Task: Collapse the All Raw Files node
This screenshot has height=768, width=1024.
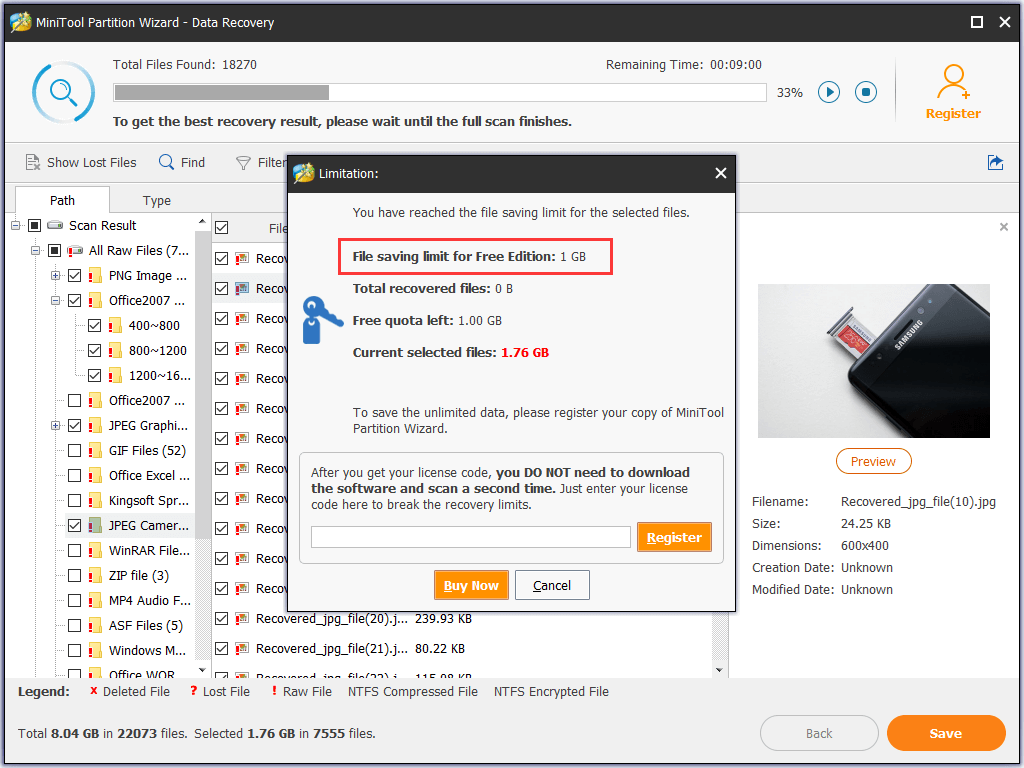Action: pyautogui.click(x=37, y=250)
